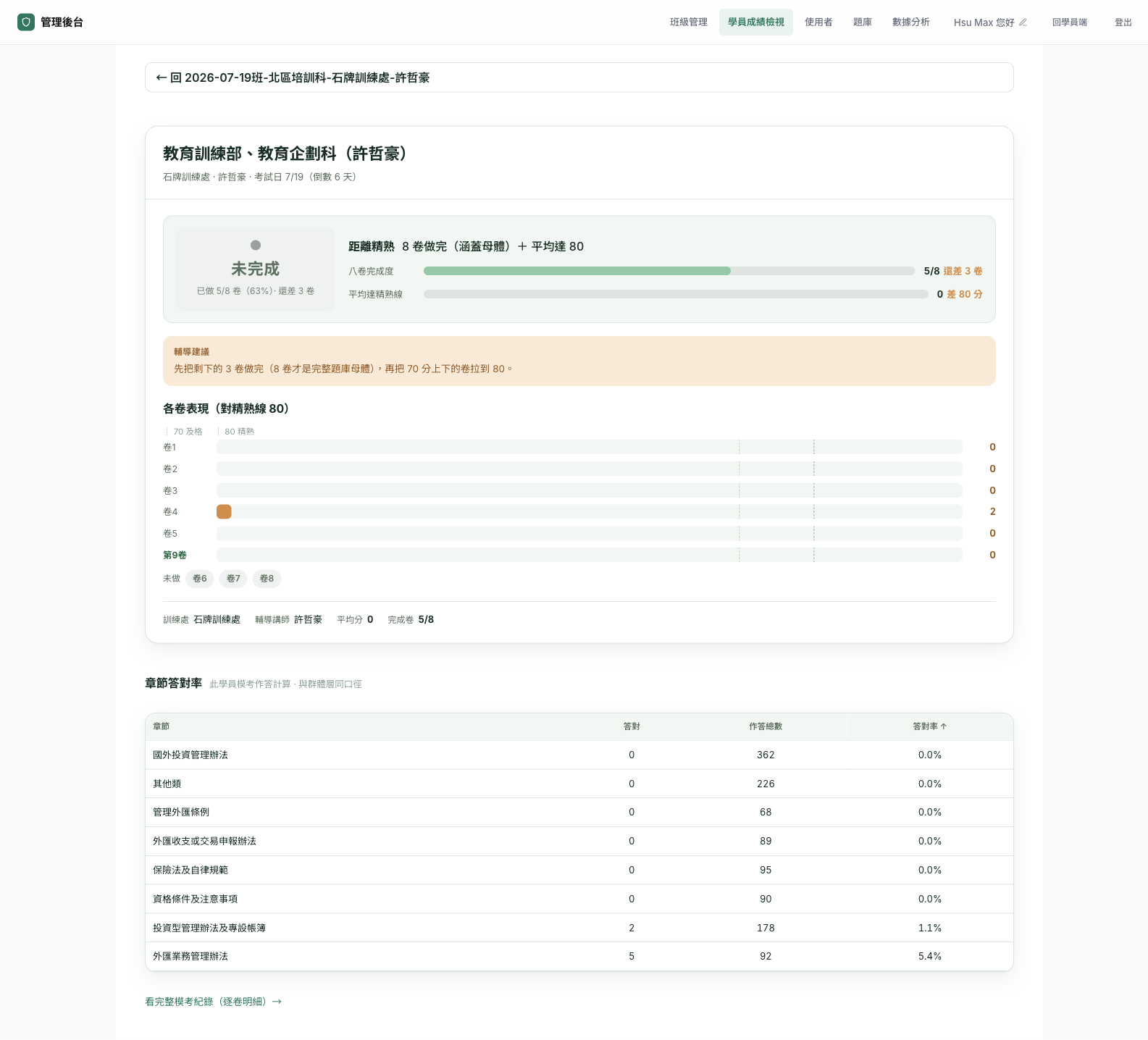Open the 外匯業務管理辦法 table row
The height and width of the screenshot is (1040, 1148).
579,957
